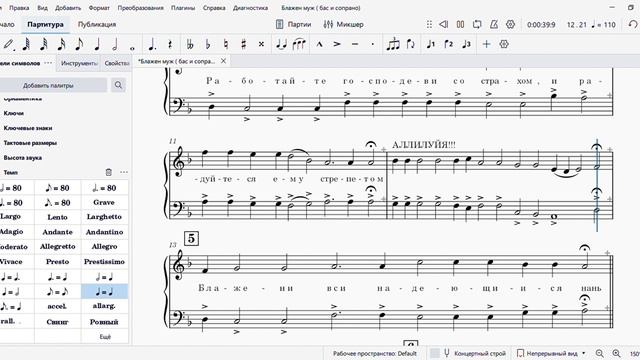
Task: Select the 32nd note duration
Action: [x=44, y=44]
